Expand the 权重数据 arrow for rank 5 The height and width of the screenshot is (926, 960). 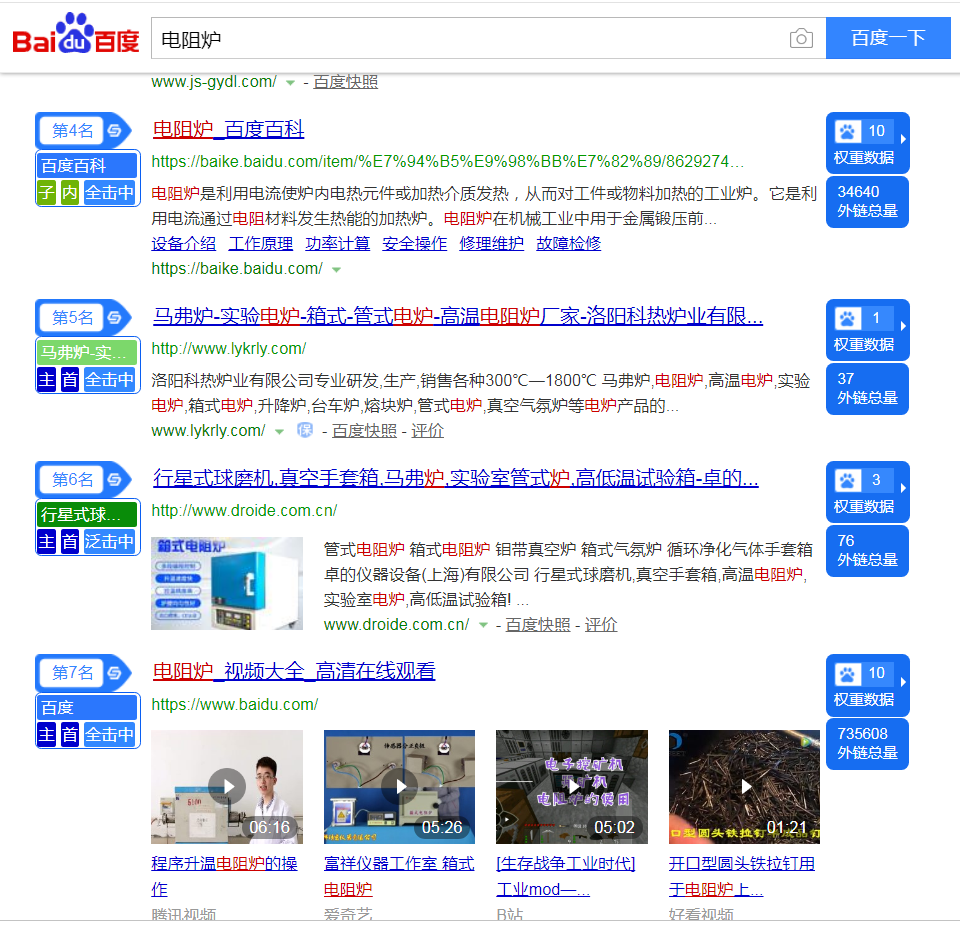tap(903, 326)
